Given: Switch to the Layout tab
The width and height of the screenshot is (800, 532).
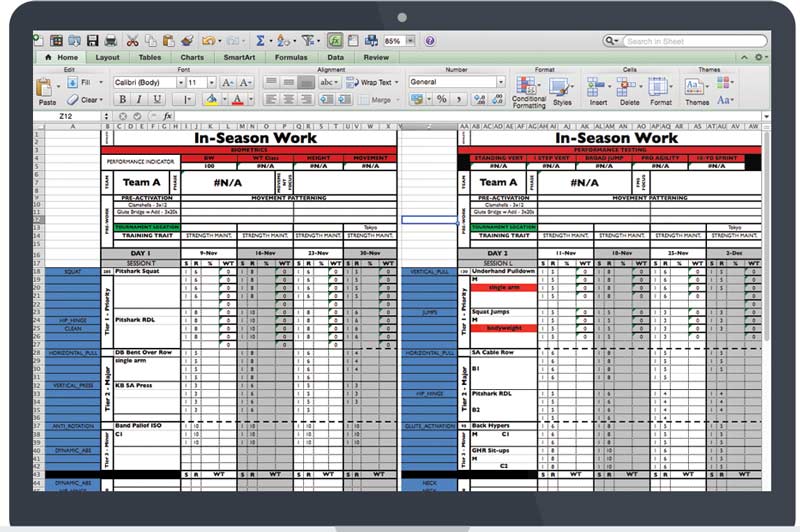Looking at the screenshot, I should 107,58.
